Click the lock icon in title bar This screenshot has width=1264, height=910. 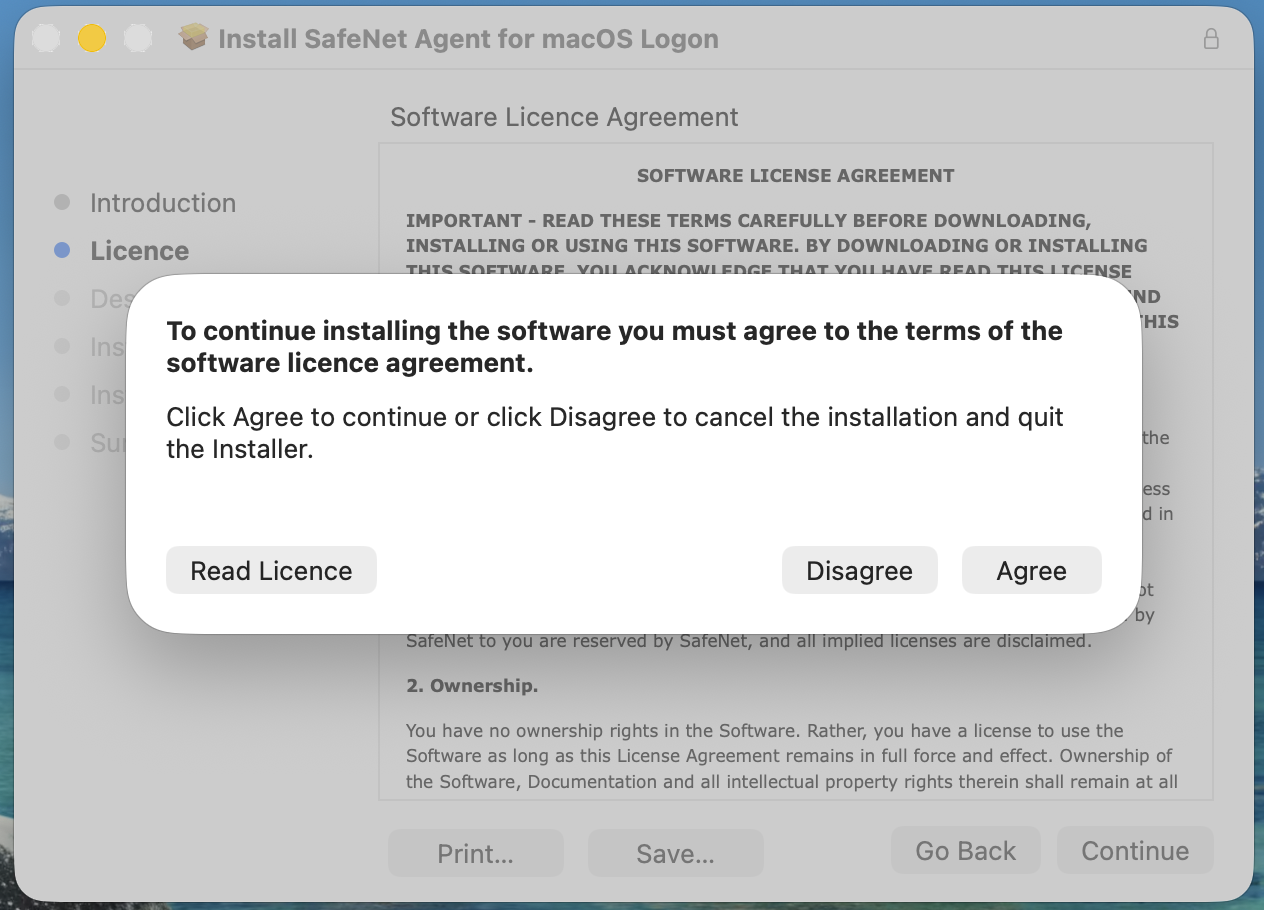(1211, 39)
